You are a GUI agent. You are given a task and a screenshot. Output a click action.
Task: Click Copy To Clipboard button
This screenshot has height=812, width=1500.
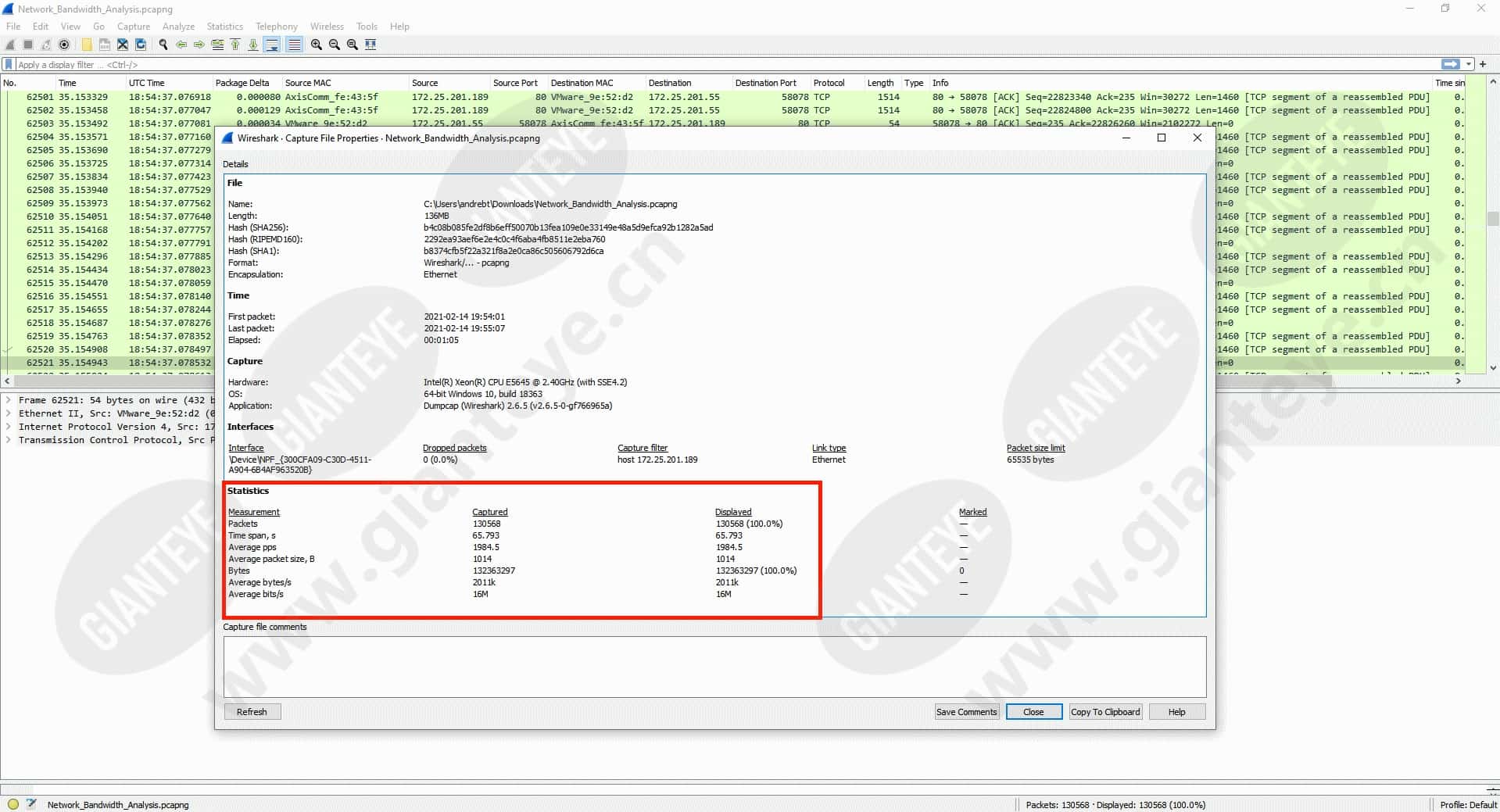click(x=1105, y=712)
